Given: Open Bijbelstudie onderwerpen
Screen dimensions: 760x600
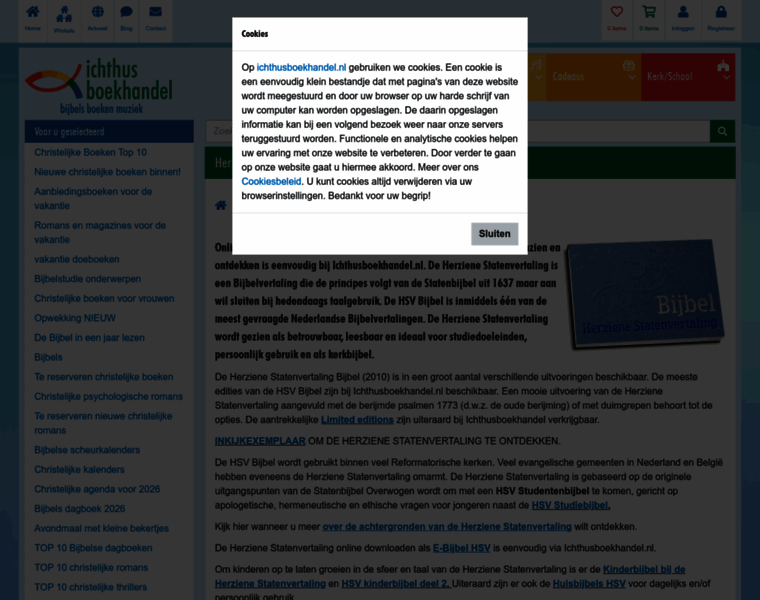Looking at the screenshot, I should pos(88,279).
